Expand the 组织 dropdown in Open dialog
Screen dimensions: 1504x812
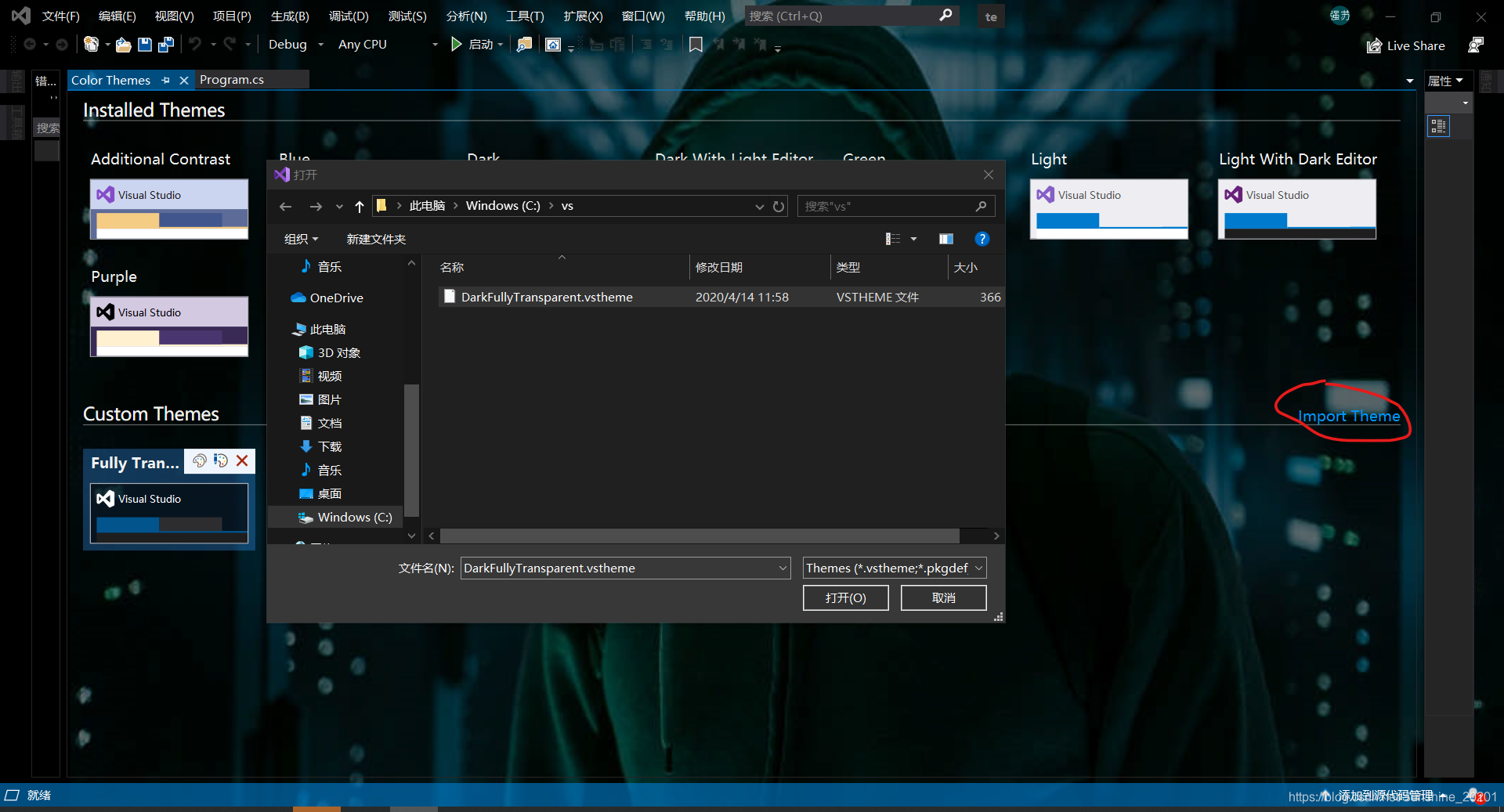point(302,239)
